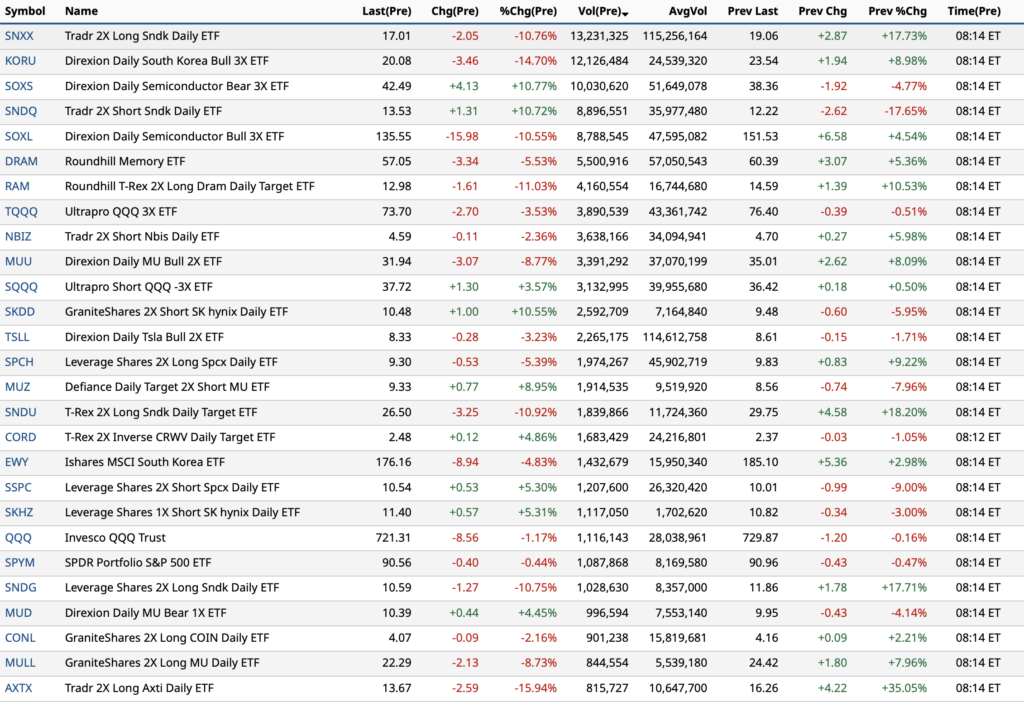Viewport: 1024px width, 702px height.
Task: Open the SNXX symbol link
Action: (x=19, y=36)
